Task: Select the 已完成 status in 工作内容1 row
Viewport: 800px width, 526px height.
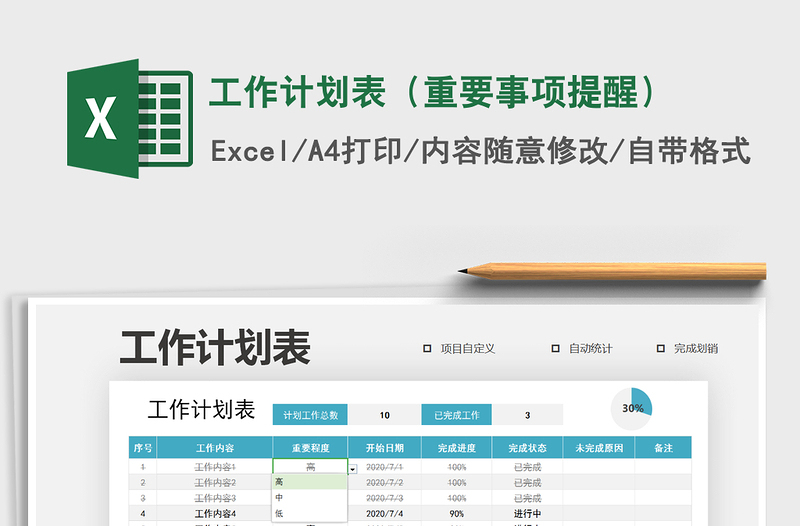Action: [x=527, y=467]
